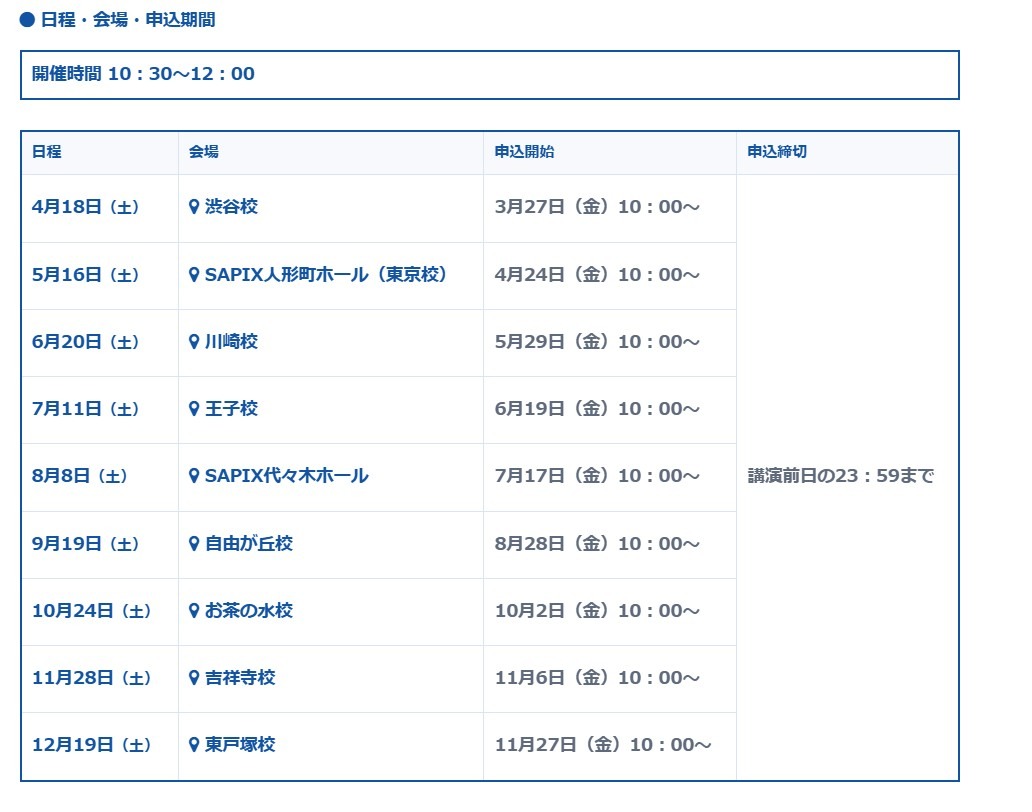
Task: Go to the SAPIX代々木ホール venue link
Action: [286, 476]
